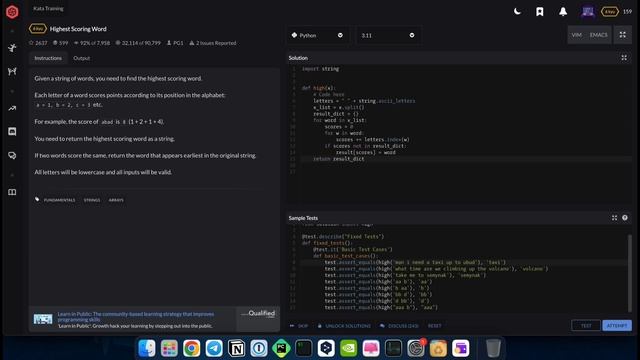Screen dimensions: 640x360
Task: Click the ad thumbnail image
Action: [43, 319]
